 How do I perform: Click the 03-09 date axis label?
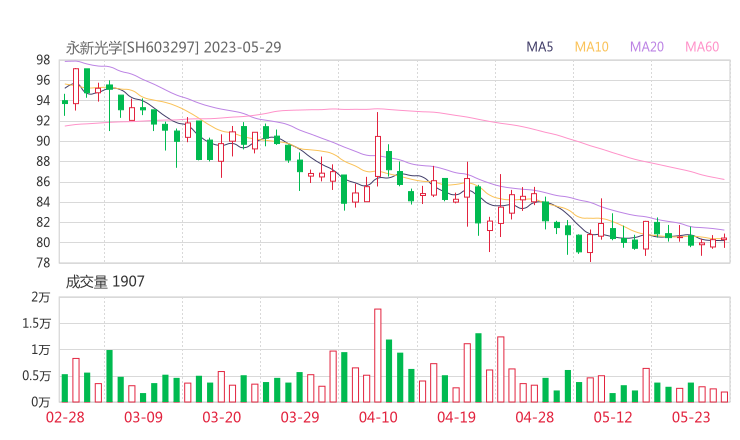pyautogui.click(x=143, y=417)
